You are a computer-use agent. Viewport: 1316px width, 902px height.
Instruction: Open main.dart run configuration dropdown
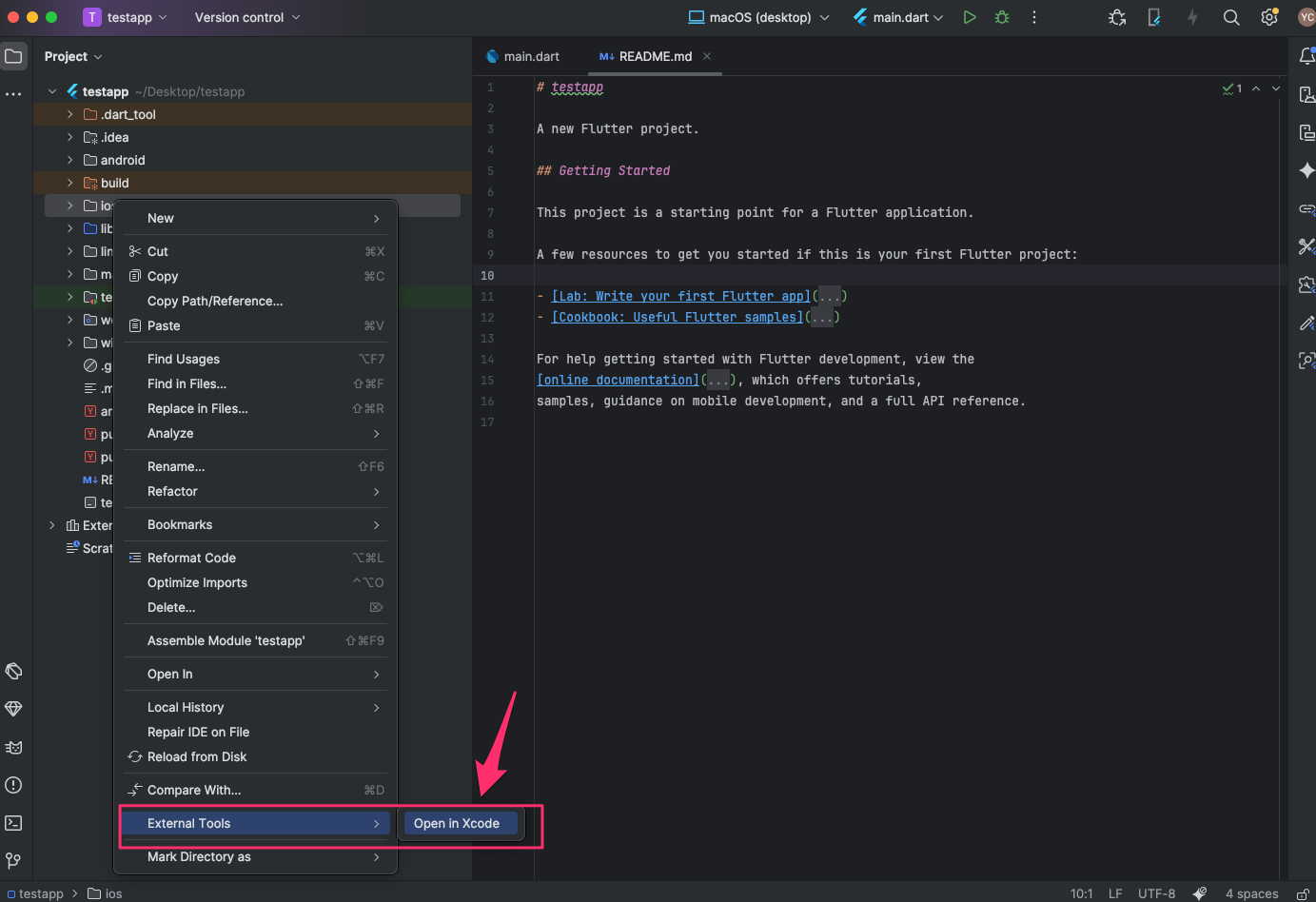point(898,17)
